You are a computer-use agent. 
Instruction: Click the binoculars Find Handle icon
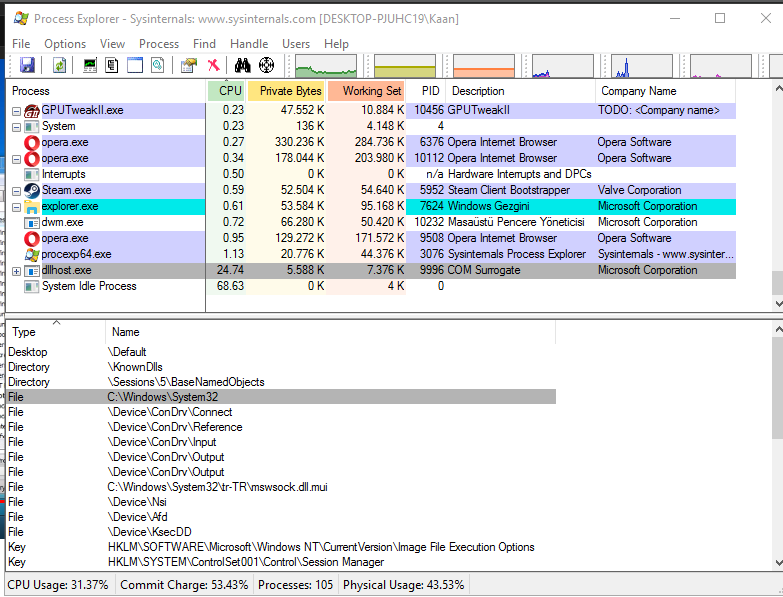[242, 66]
